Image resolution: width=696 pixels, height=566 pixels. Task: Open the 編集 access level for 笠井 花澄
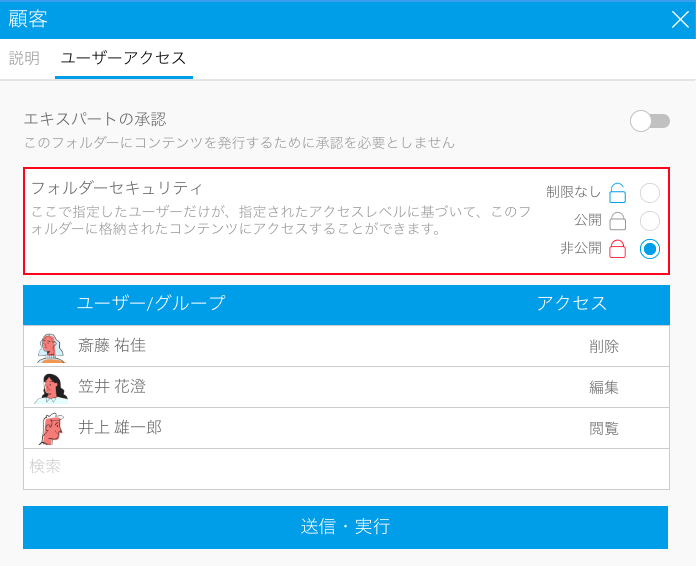click(x=604, y=387)
